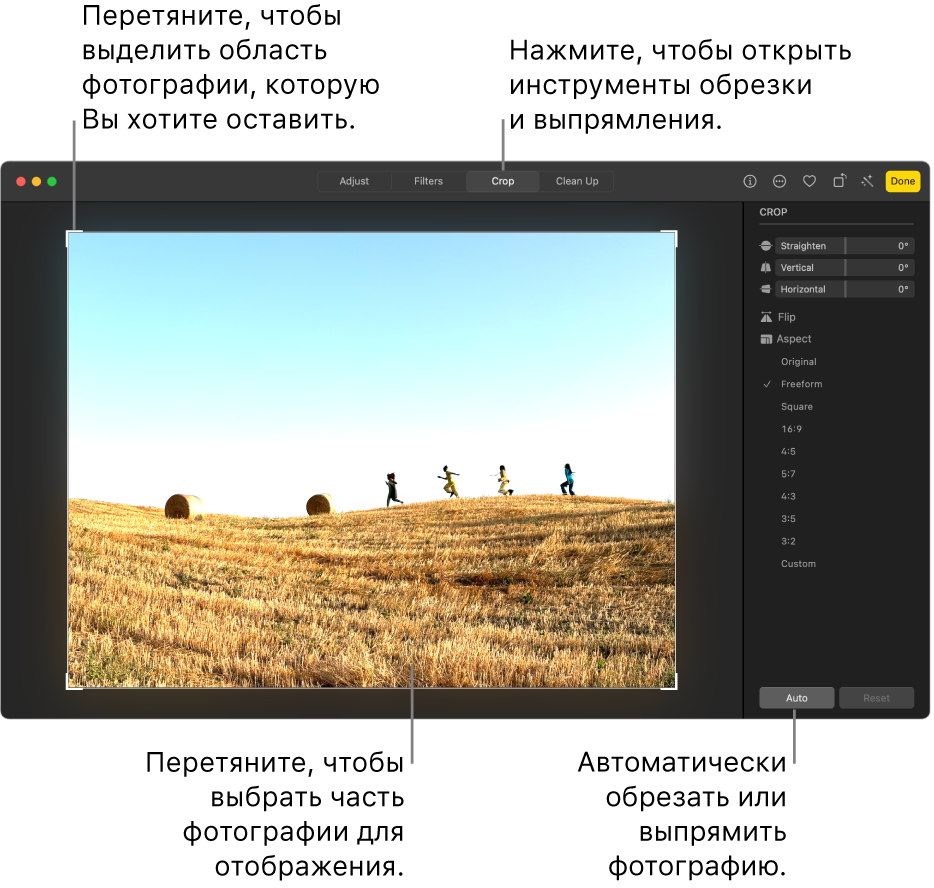
Task: Mark photo as favorite with heart icon
Action: click(x=810, y=181)
